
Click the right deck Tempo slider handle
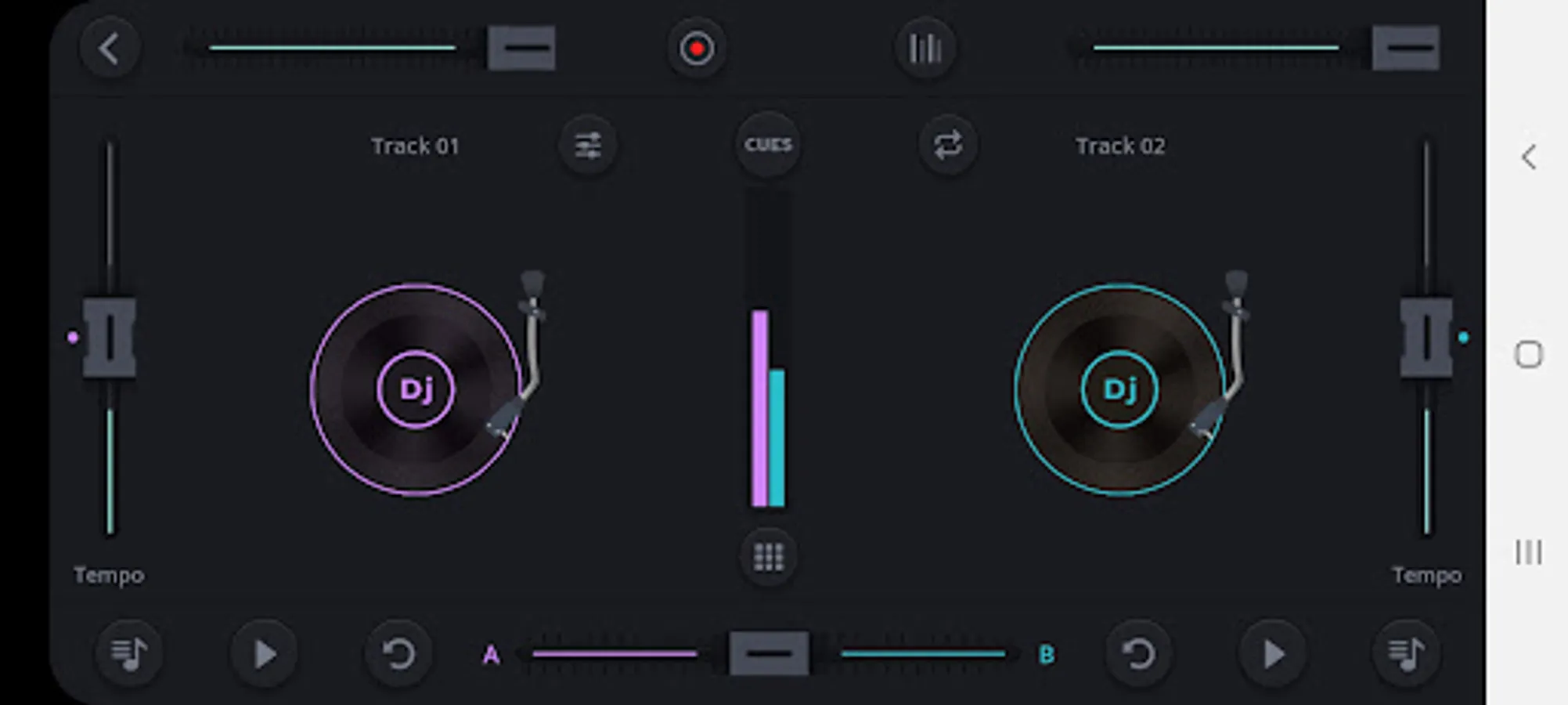click(1426, 338)
